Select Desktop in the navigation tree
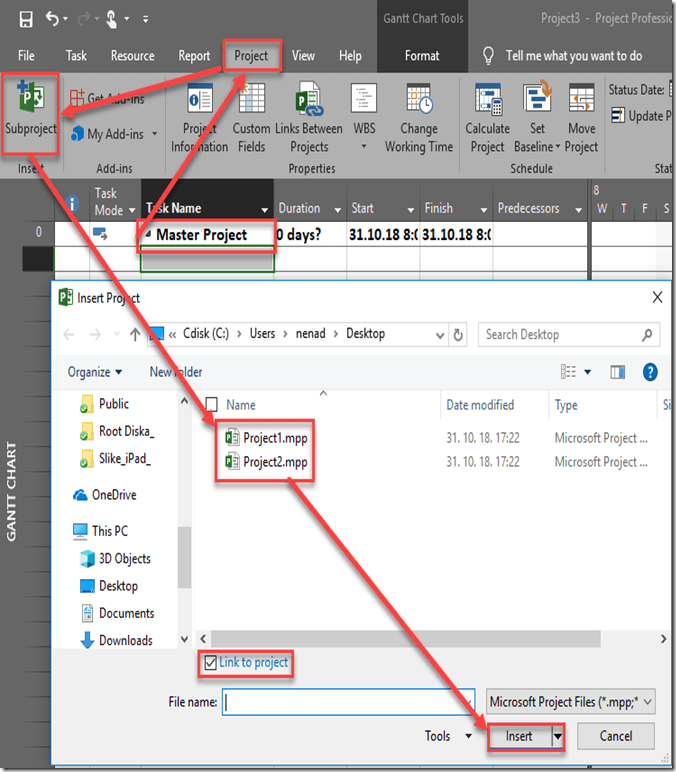Screen dimensions: 676x772 [118, 586]
